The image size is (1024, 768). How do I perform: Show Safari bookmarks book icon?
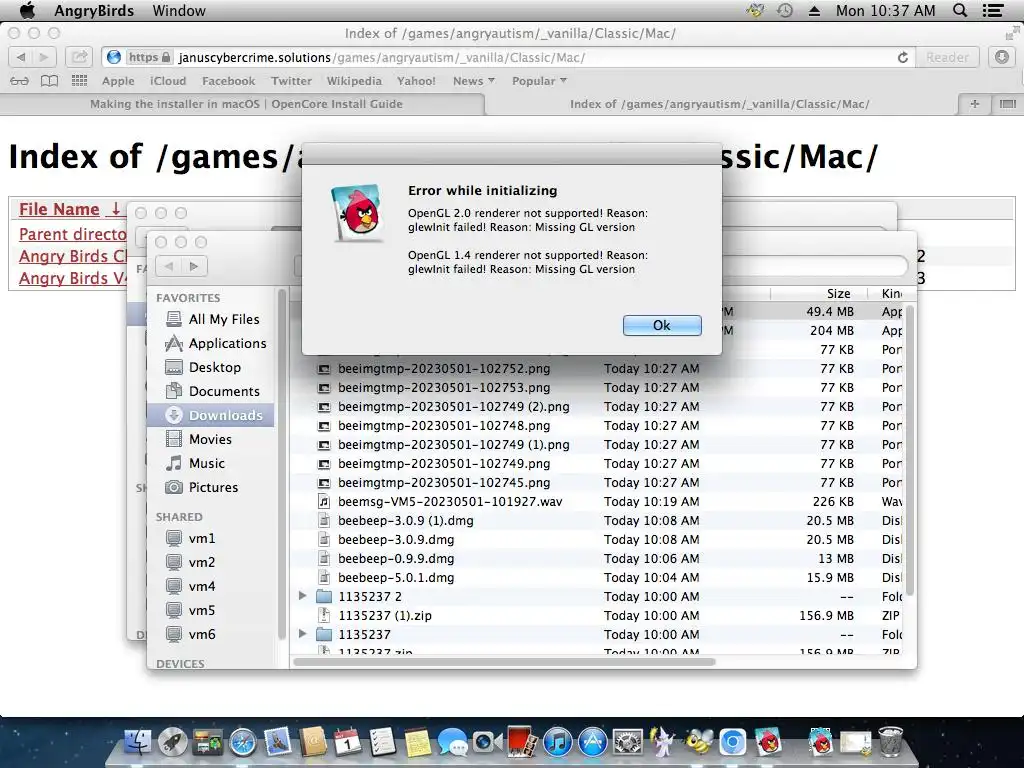click(x=50, y=81)
